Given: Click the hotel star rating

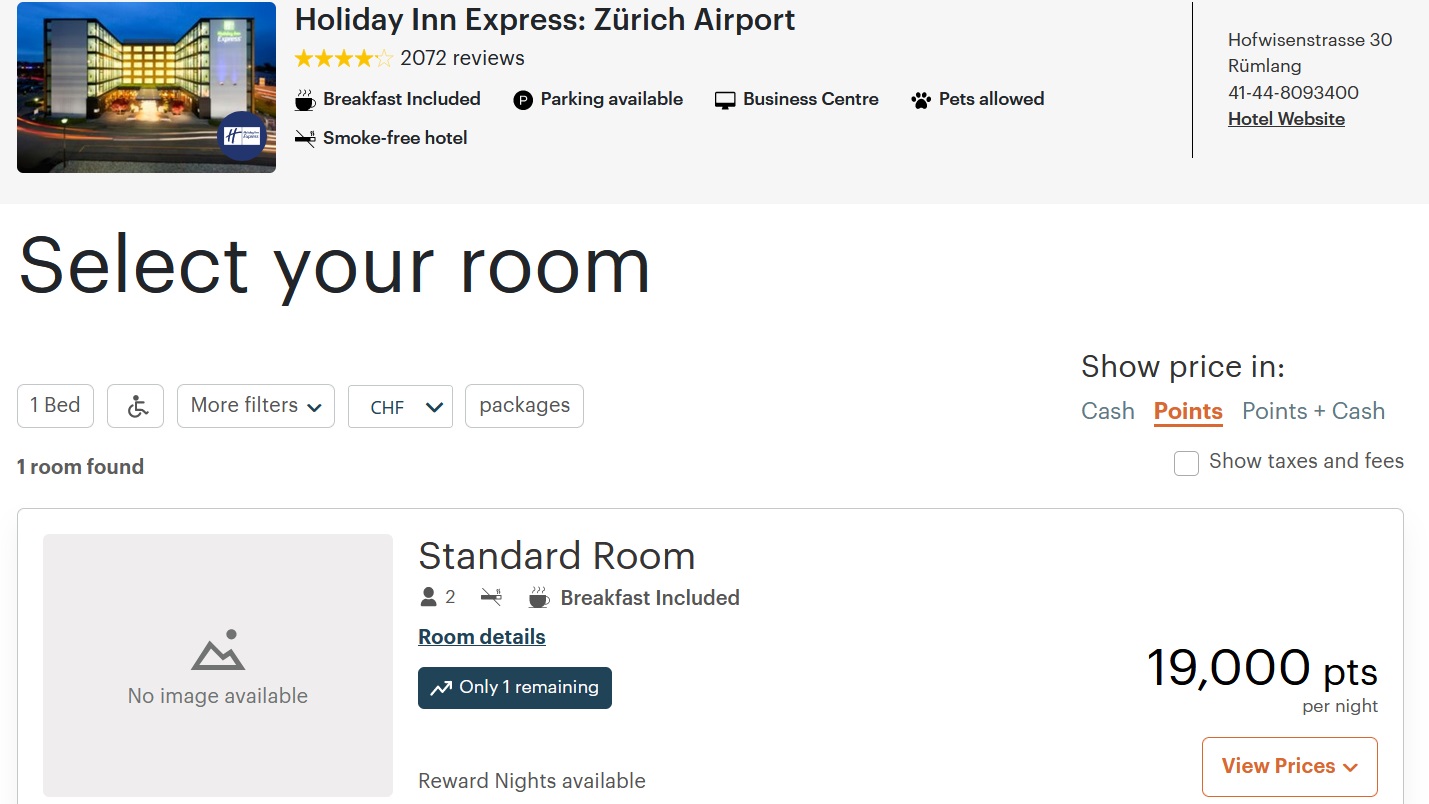Looking at the screenshot, I should click(x=344, y=59).
